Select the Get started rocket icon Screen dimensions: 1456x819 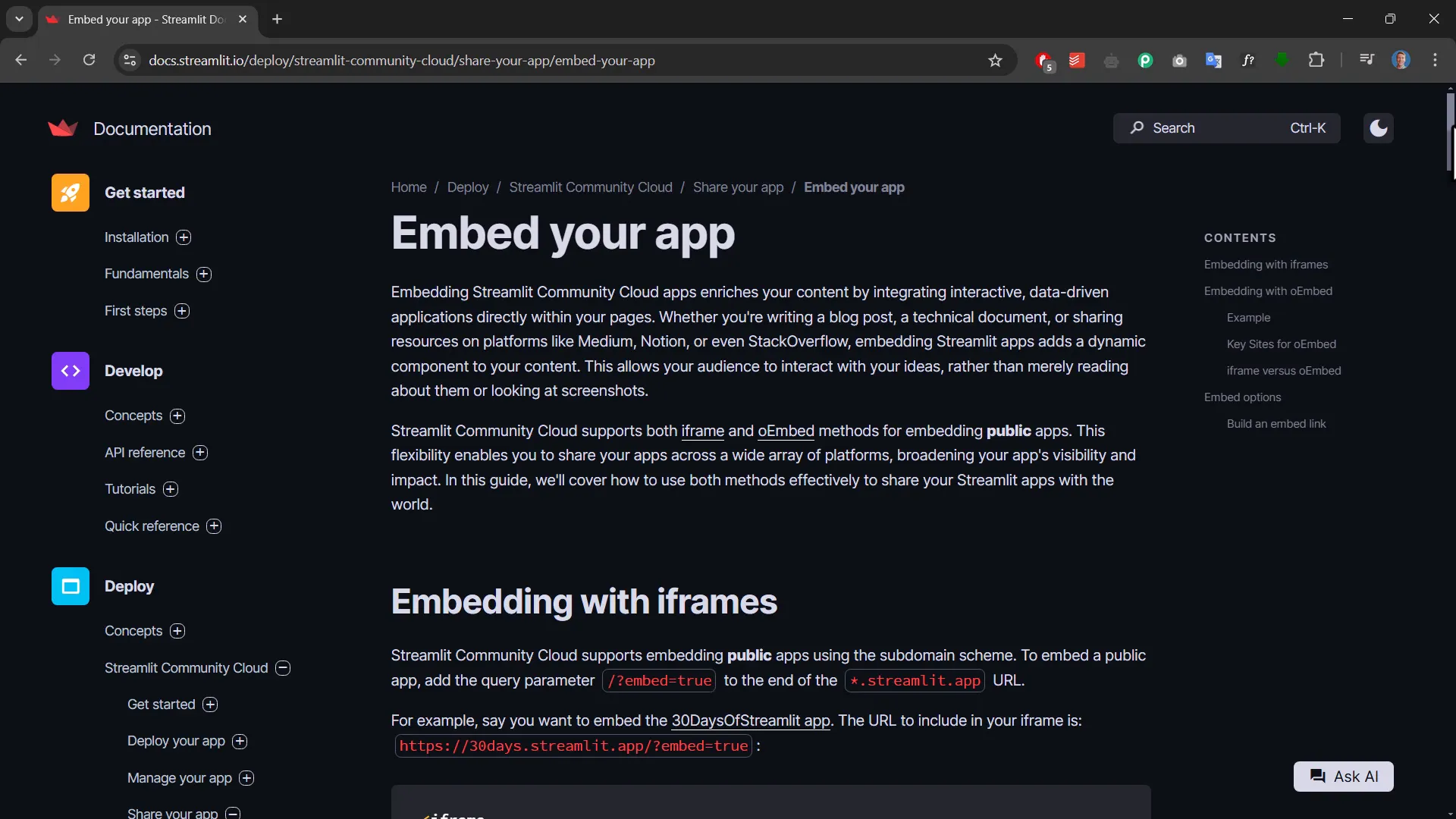(x=70, y=192)
